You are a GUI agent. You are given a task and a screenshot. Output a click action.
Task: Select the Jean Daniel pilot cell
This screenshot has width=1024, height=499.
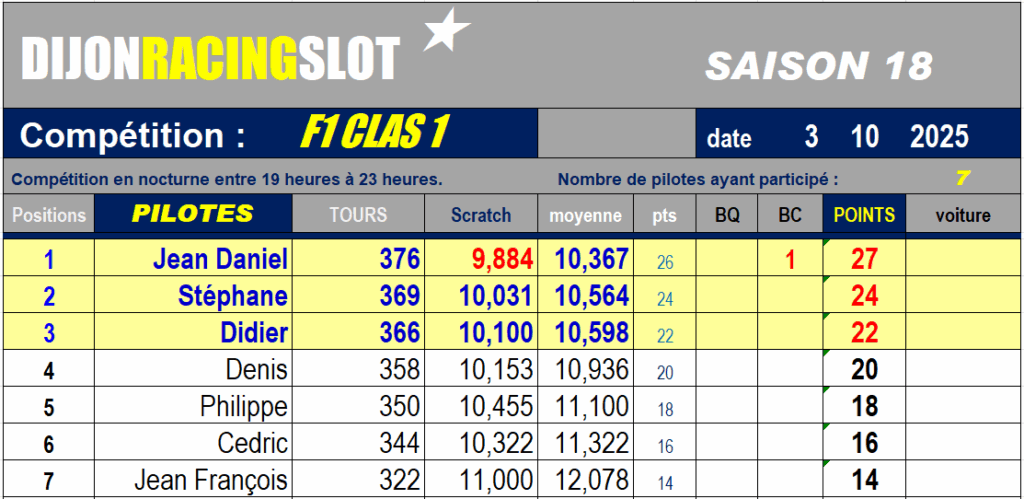click(x=220, y=260)
